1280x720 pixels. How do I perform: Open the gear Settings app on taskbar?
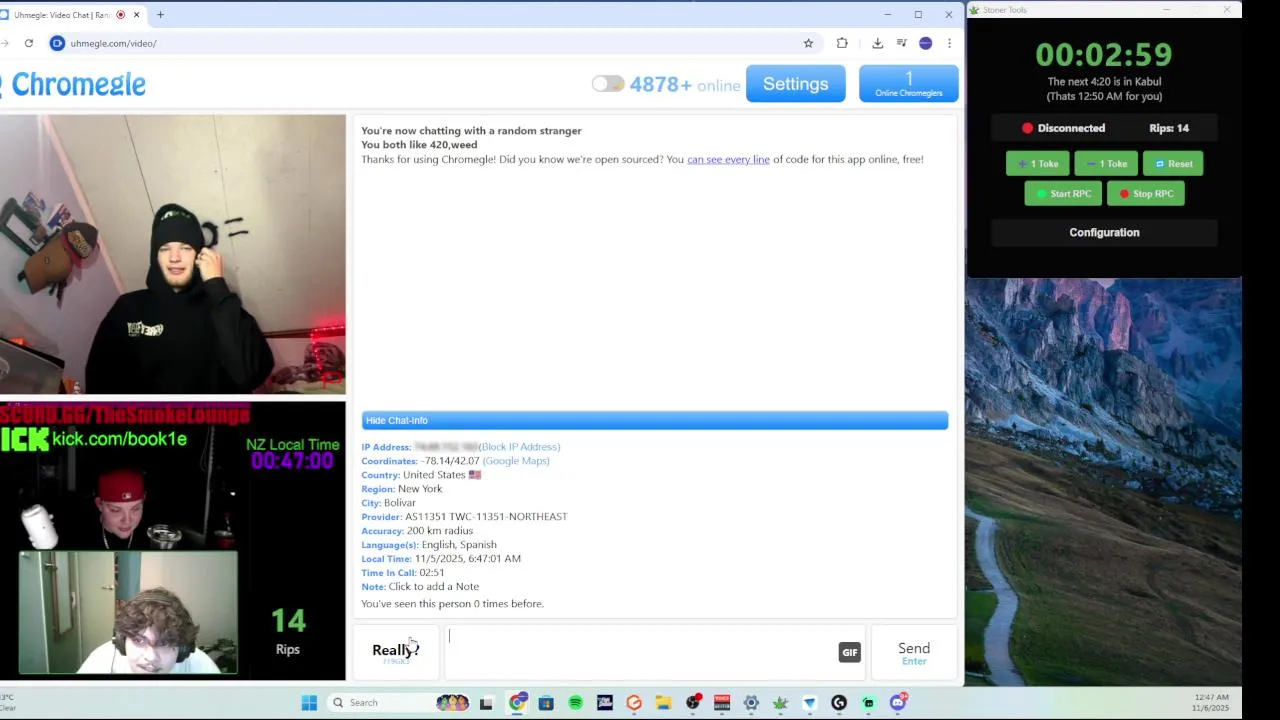coord(751,703)
